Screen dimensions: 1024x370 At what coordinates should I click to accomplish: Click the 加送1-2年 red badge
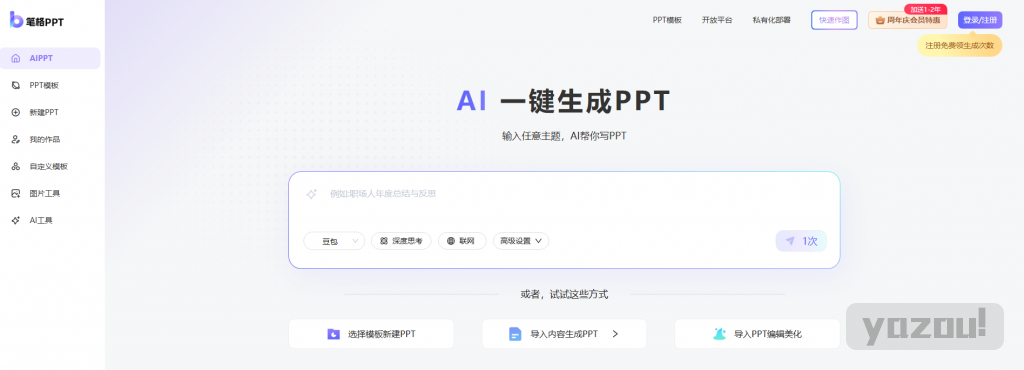coord(925,9)
